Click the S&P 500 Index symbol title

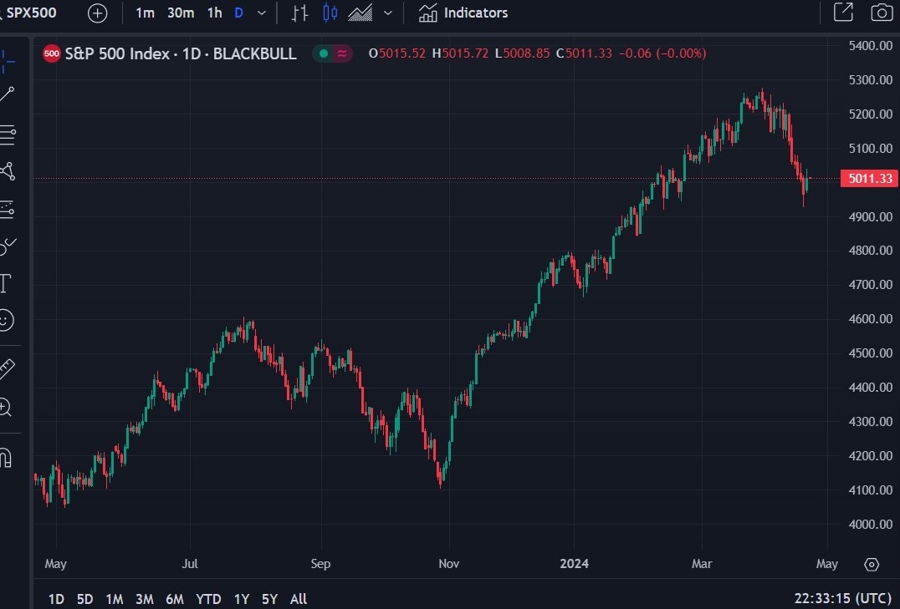coord(181,54)
